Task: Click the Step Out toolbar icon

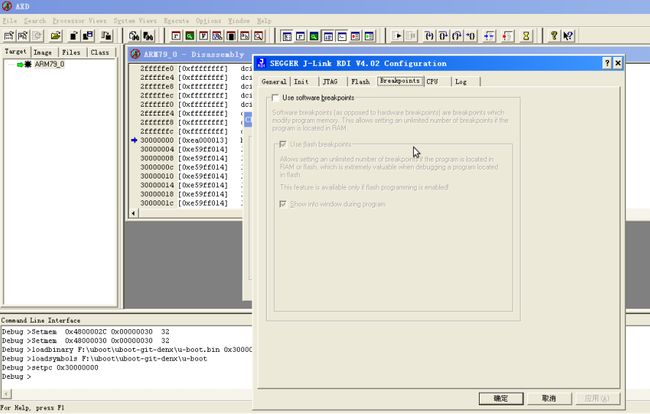Action: [457, 36]
